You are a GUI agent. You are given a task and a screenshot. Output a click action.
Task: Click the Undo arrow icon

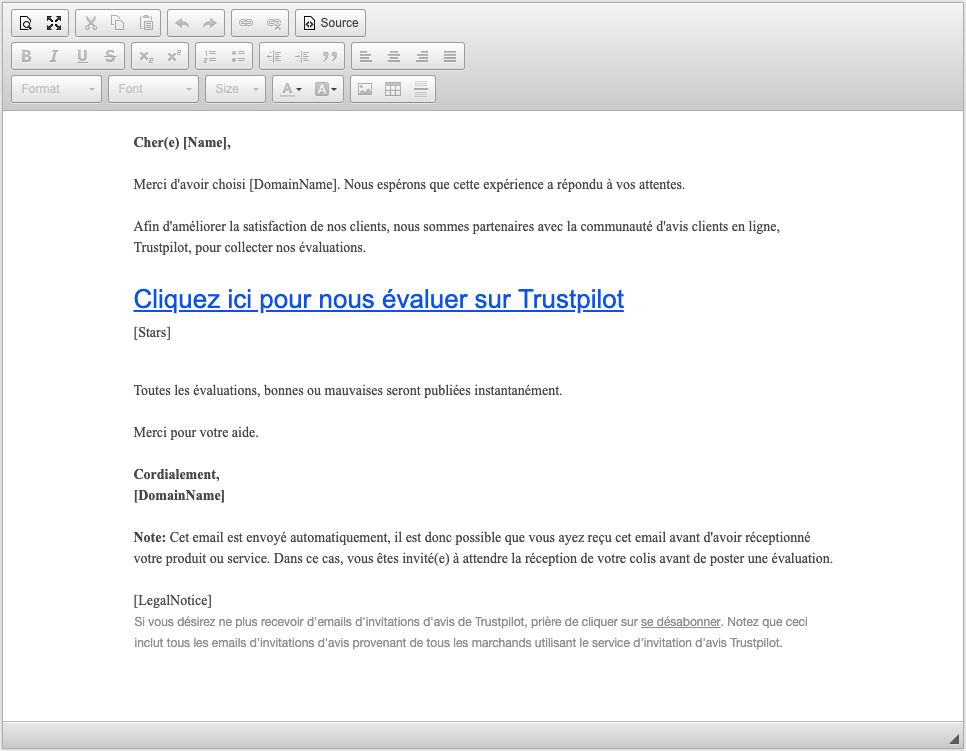185,22
